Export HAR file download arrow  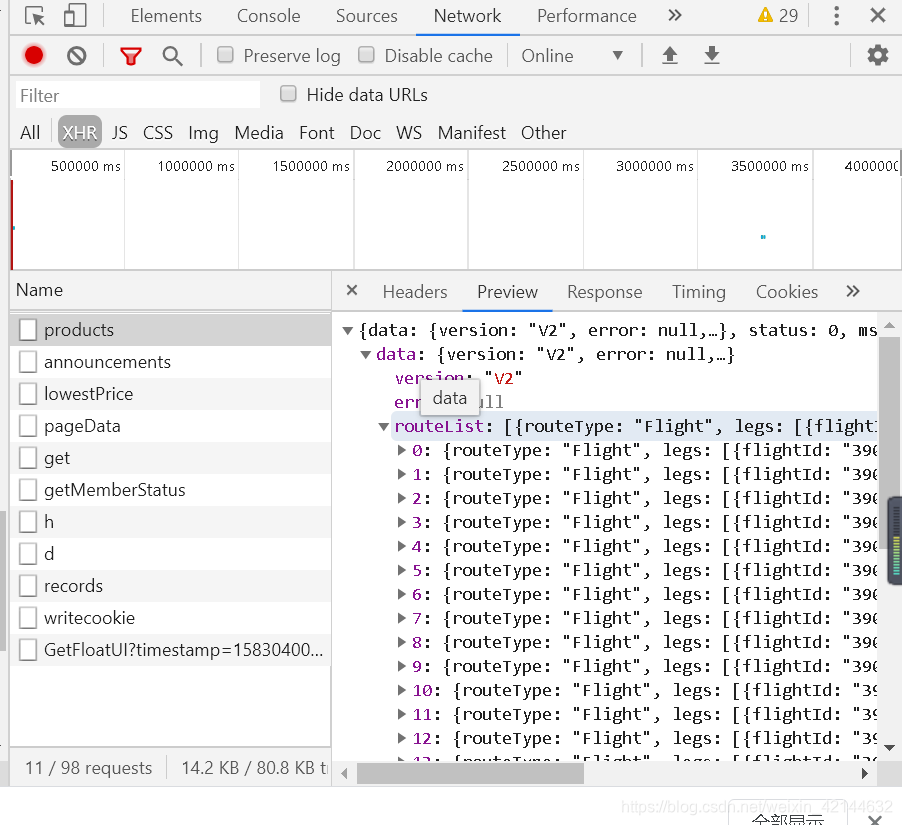click(712, 55)
